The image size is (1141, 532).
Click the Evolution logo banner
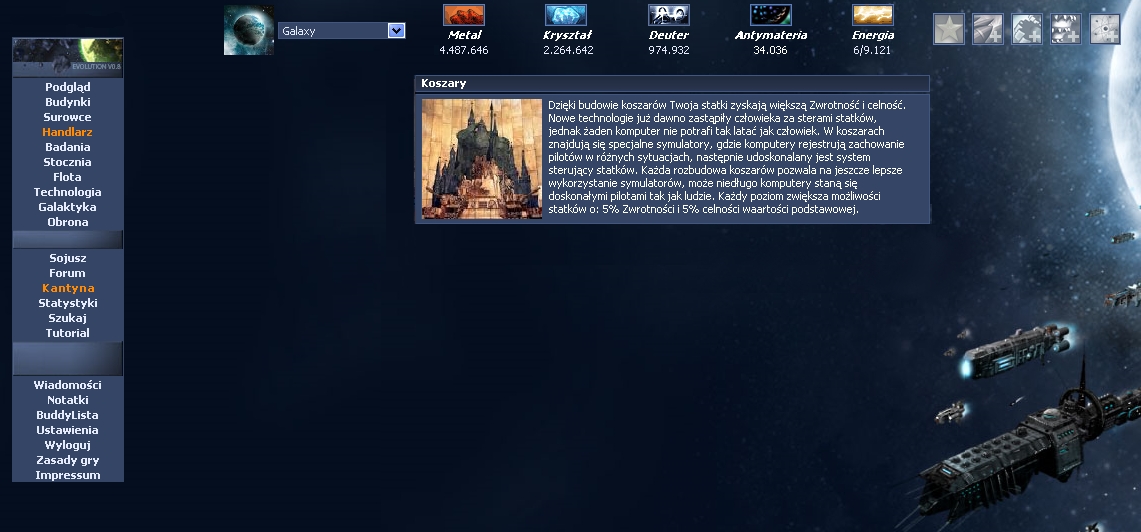pyautogui.click(x=68, y=57)
